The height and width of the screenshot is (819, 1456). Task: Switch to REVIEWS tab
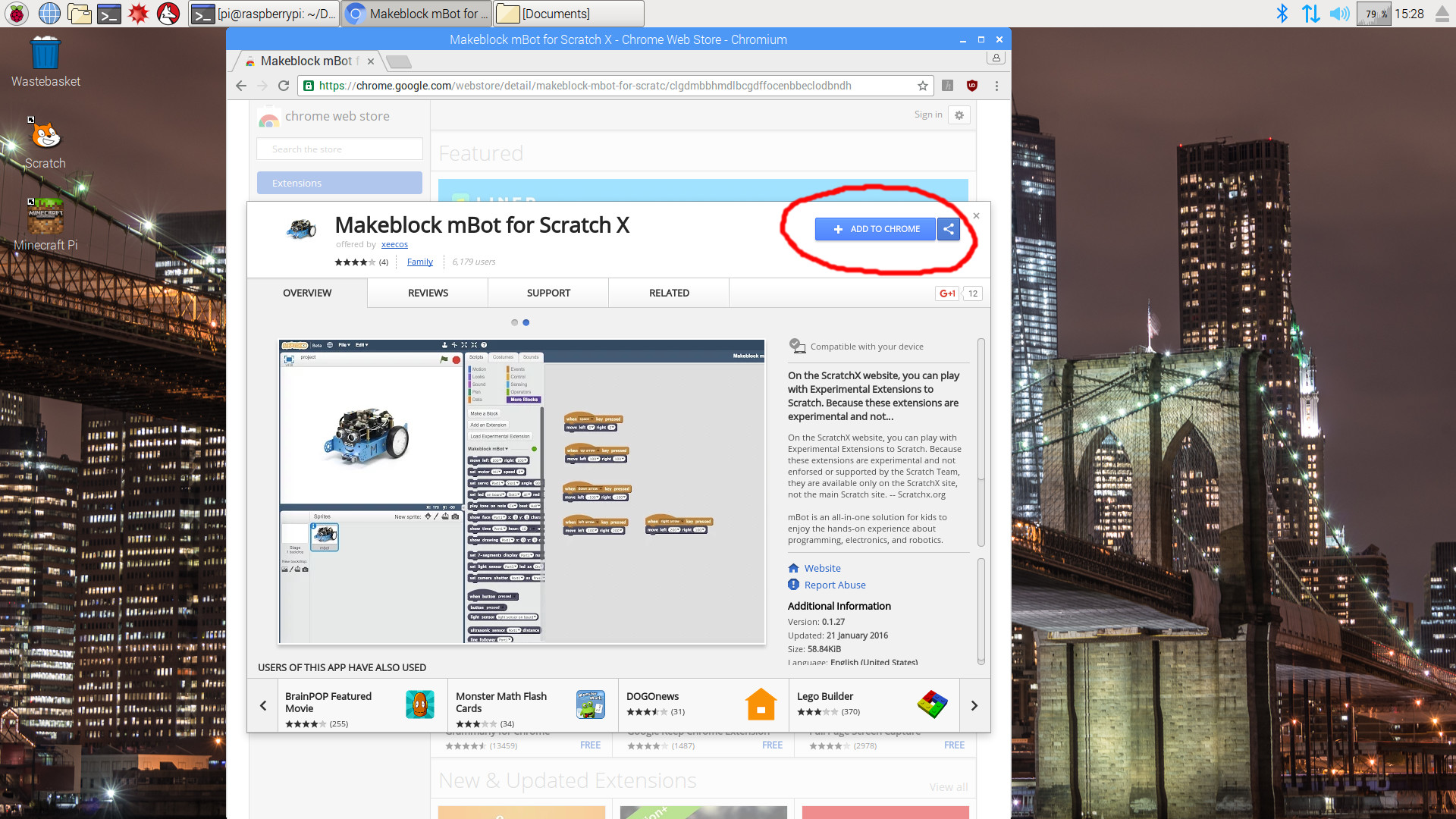[428, 293]
